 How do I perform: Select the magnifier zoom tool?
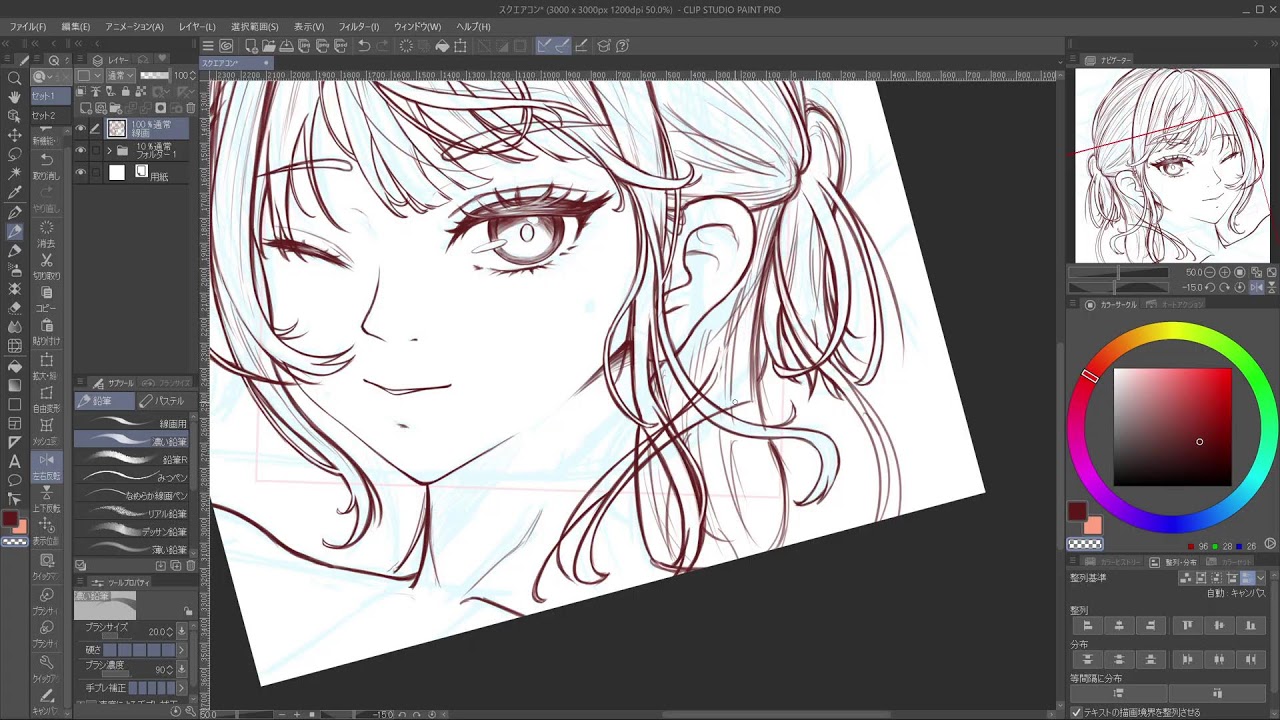[14, 78]
